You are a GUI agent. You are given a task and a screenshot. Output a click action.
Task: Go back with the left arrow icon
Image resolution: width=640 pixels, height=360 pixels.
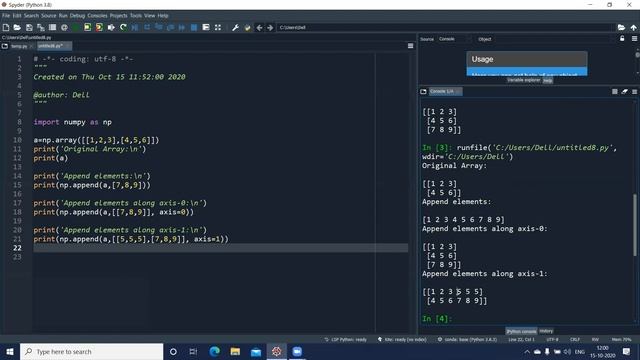[x=259, y=28]
